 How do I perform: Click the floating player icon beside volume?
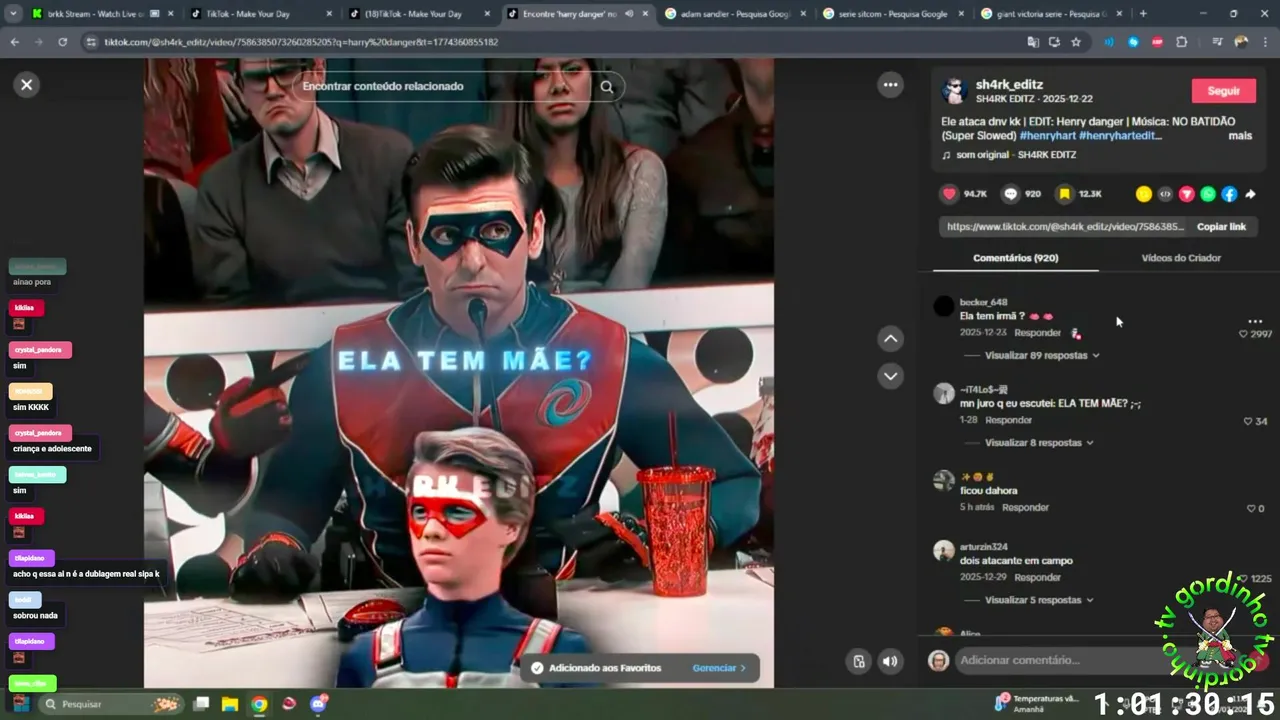859,661
